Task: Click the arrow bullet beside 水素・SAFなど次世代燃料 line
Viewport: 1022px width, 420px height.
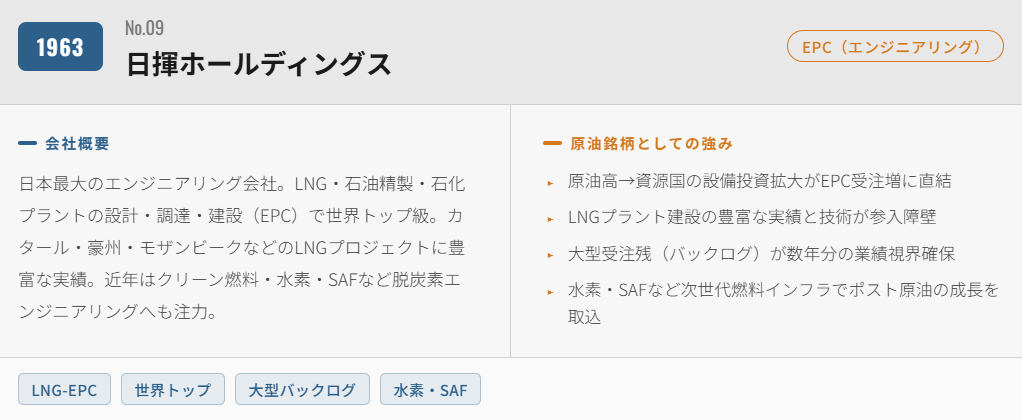Action: coord(550,291)
